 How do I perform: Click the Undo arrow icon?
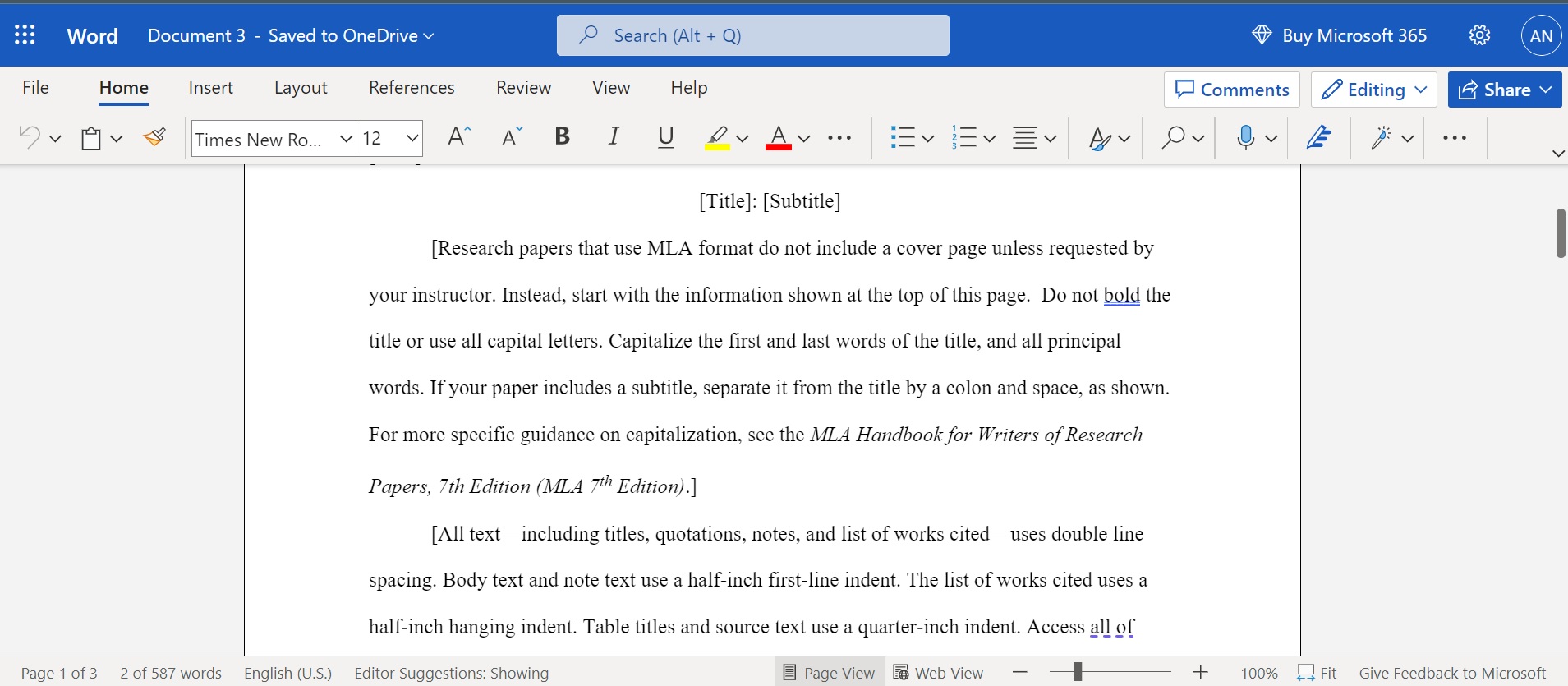coord(30,137)
